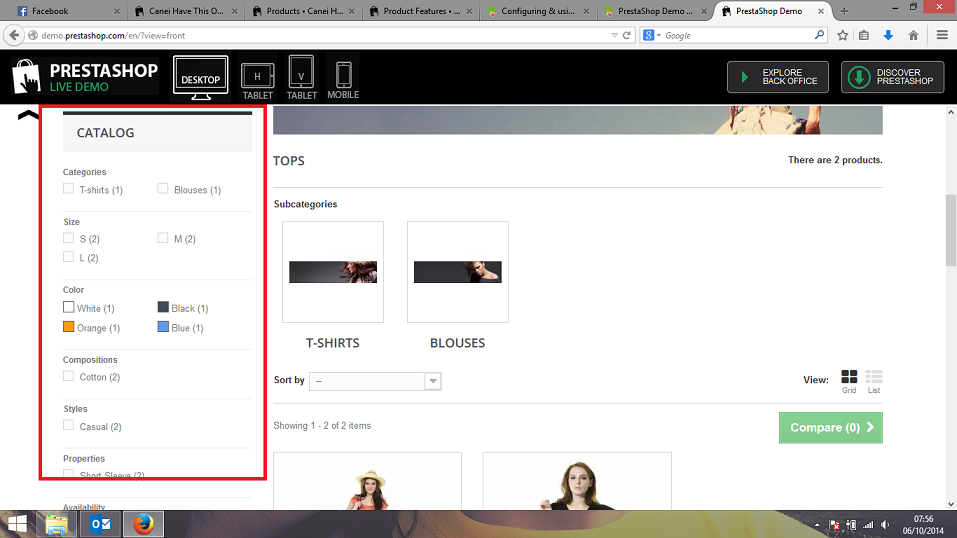Bookmark this page with star icon
The width and height of the screenshot is (957, 538).
843,35
